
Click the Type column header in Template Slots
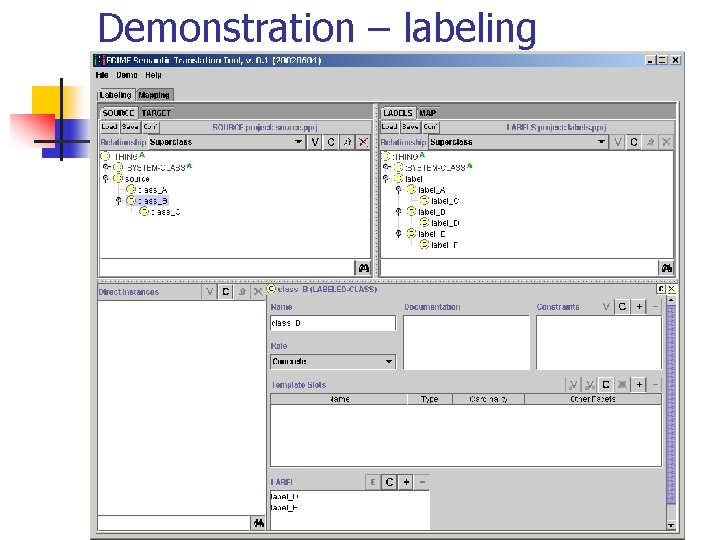point(429,399)
